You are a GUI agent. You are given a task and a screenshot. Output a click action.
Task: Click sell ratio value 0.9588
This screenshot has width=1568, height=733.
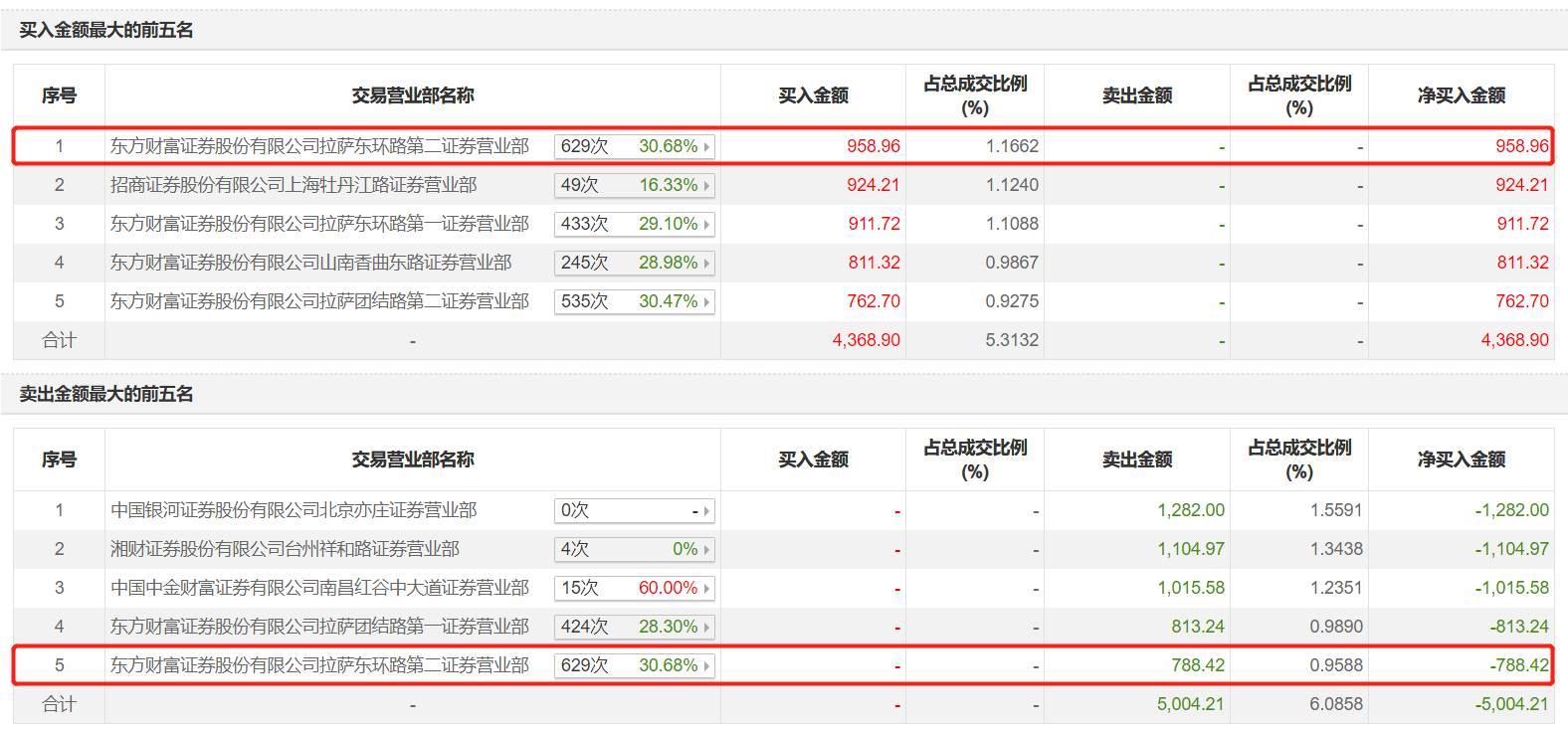[x=1336, y=665]
